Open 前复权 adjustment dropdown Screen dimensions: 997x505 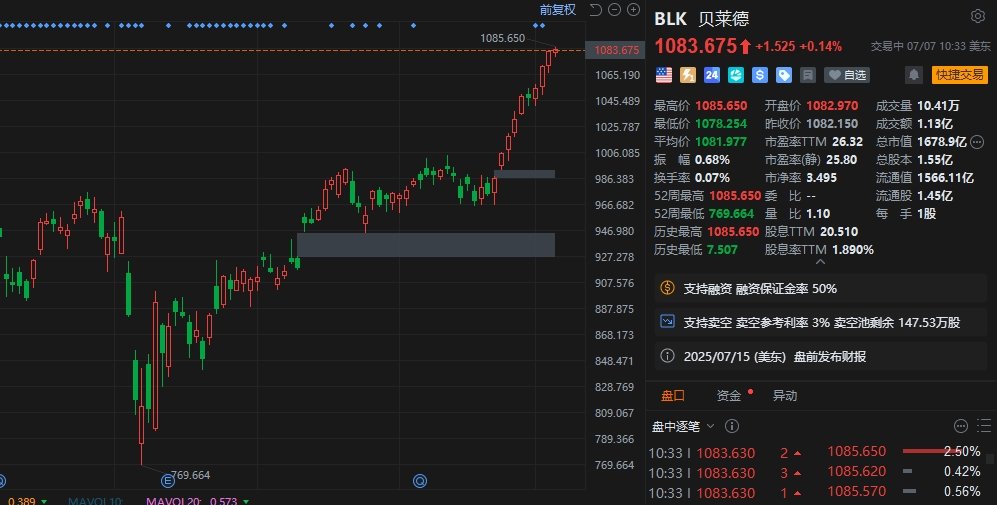coord(558,10)
